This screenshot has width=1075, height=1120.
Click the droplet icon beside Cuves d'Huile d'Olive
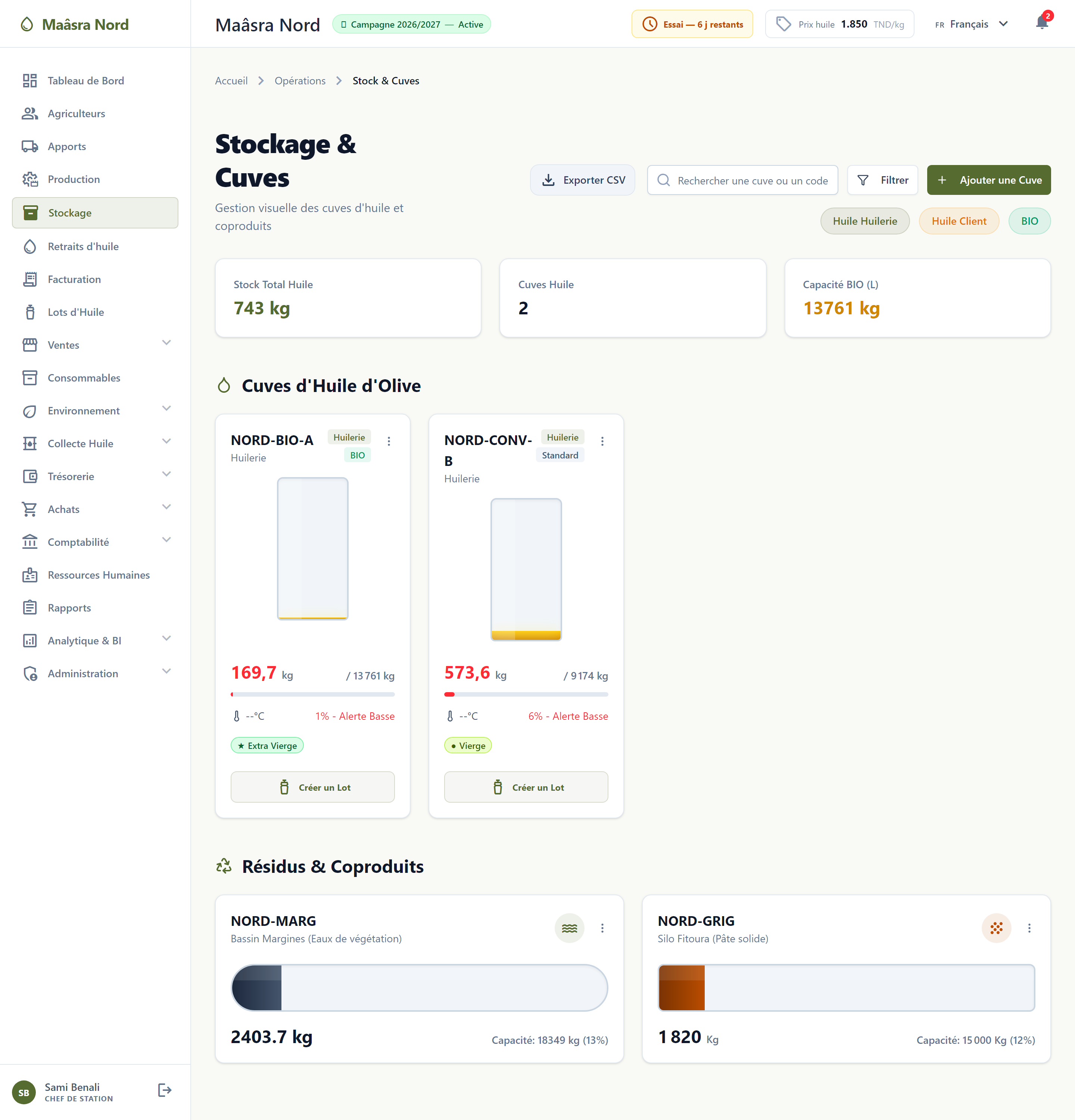[224, 386]
